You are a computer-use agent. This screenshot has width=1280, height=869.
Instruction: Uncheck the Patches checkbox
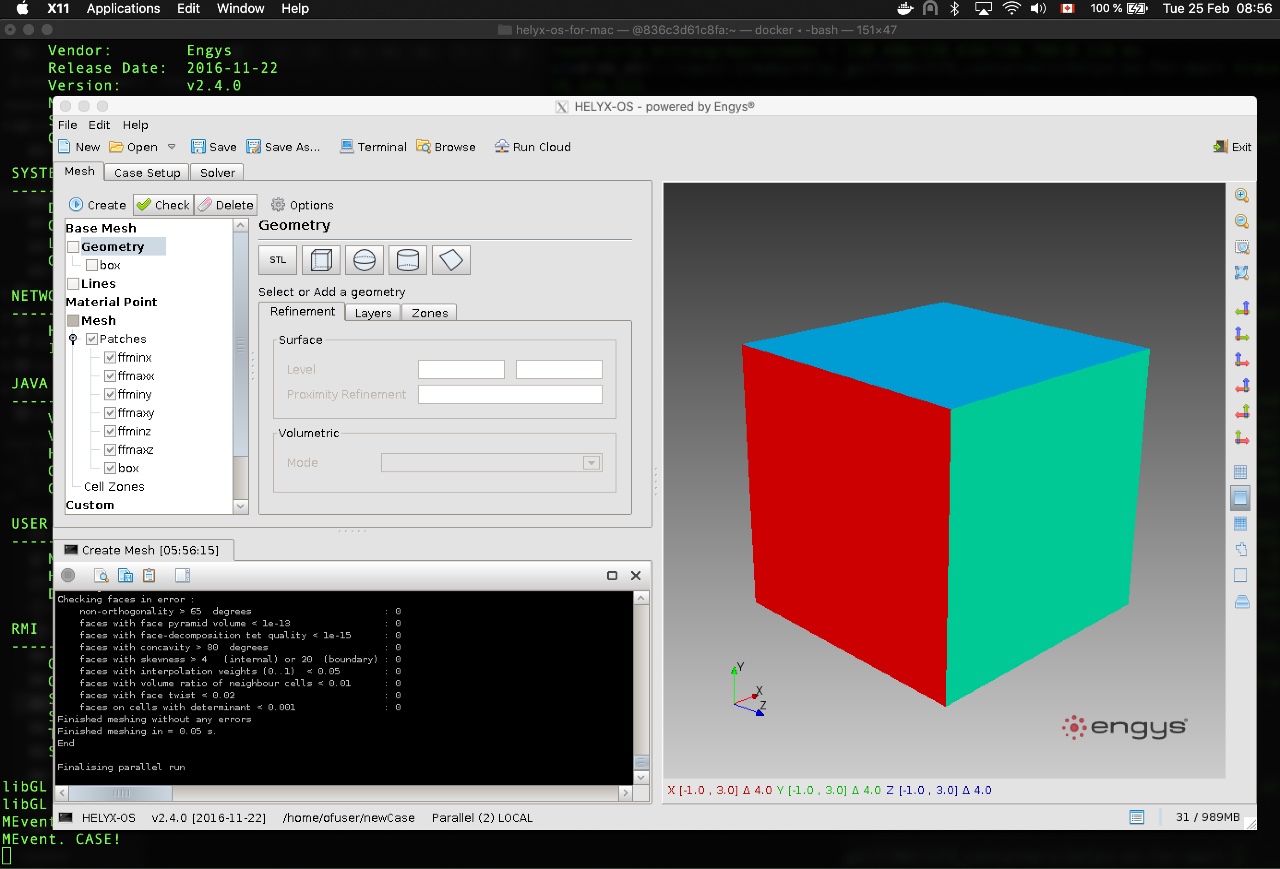click(92, 339)
